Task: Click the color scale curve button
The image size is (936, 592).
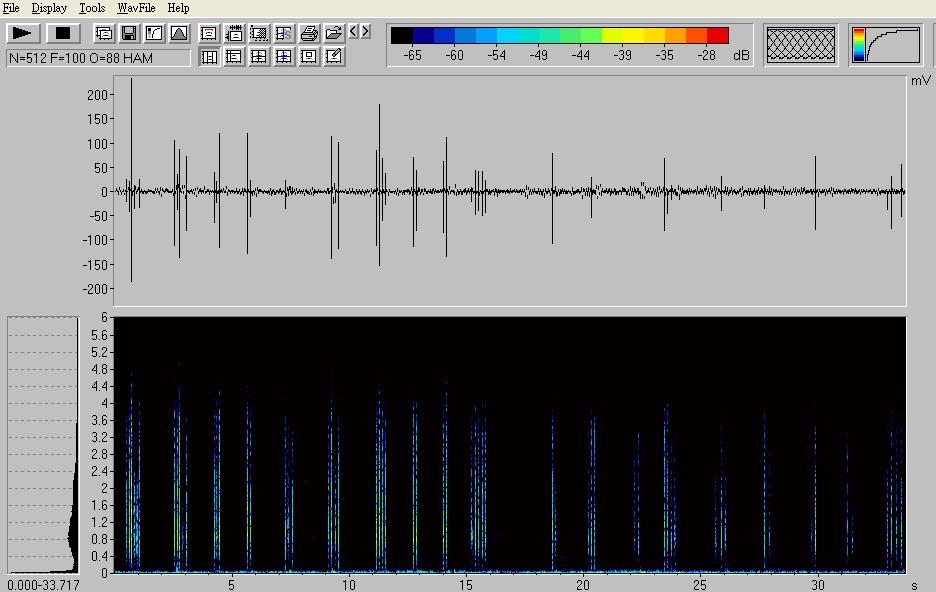Action: 885,44
